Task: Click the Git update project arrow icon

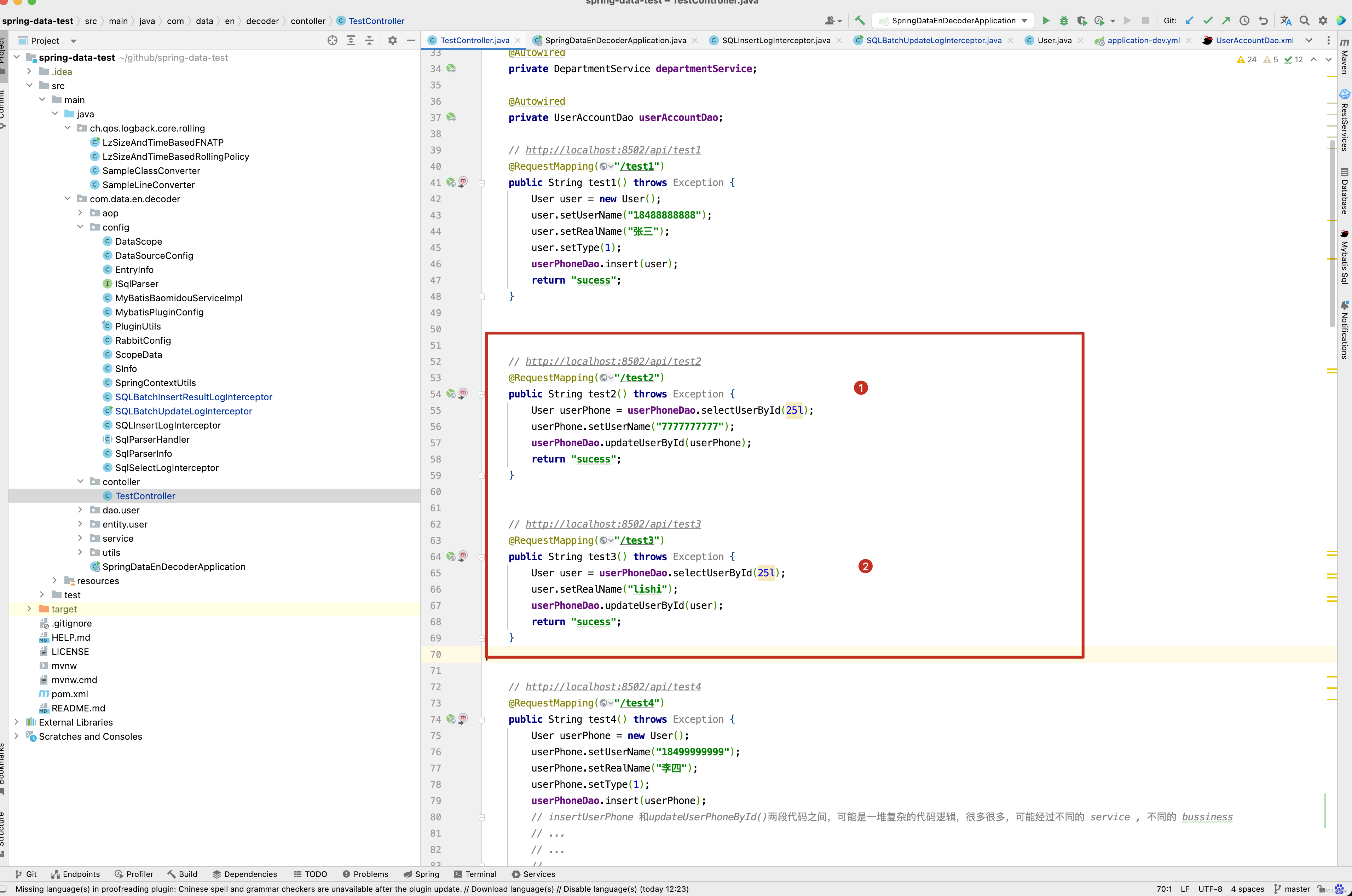Action: point(1189,21)
